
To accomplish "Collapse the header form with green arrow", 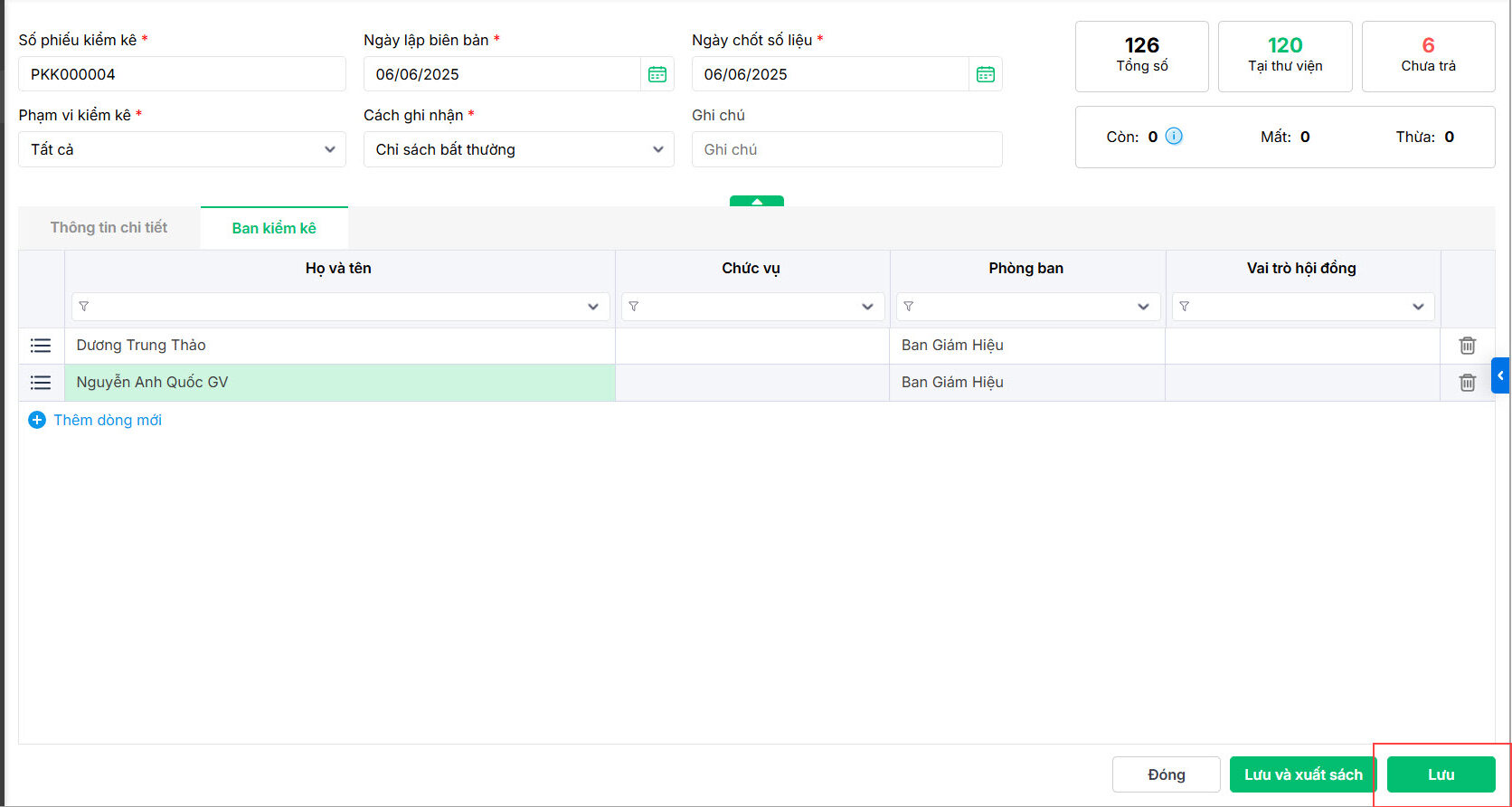I will [x=757, y=201].
